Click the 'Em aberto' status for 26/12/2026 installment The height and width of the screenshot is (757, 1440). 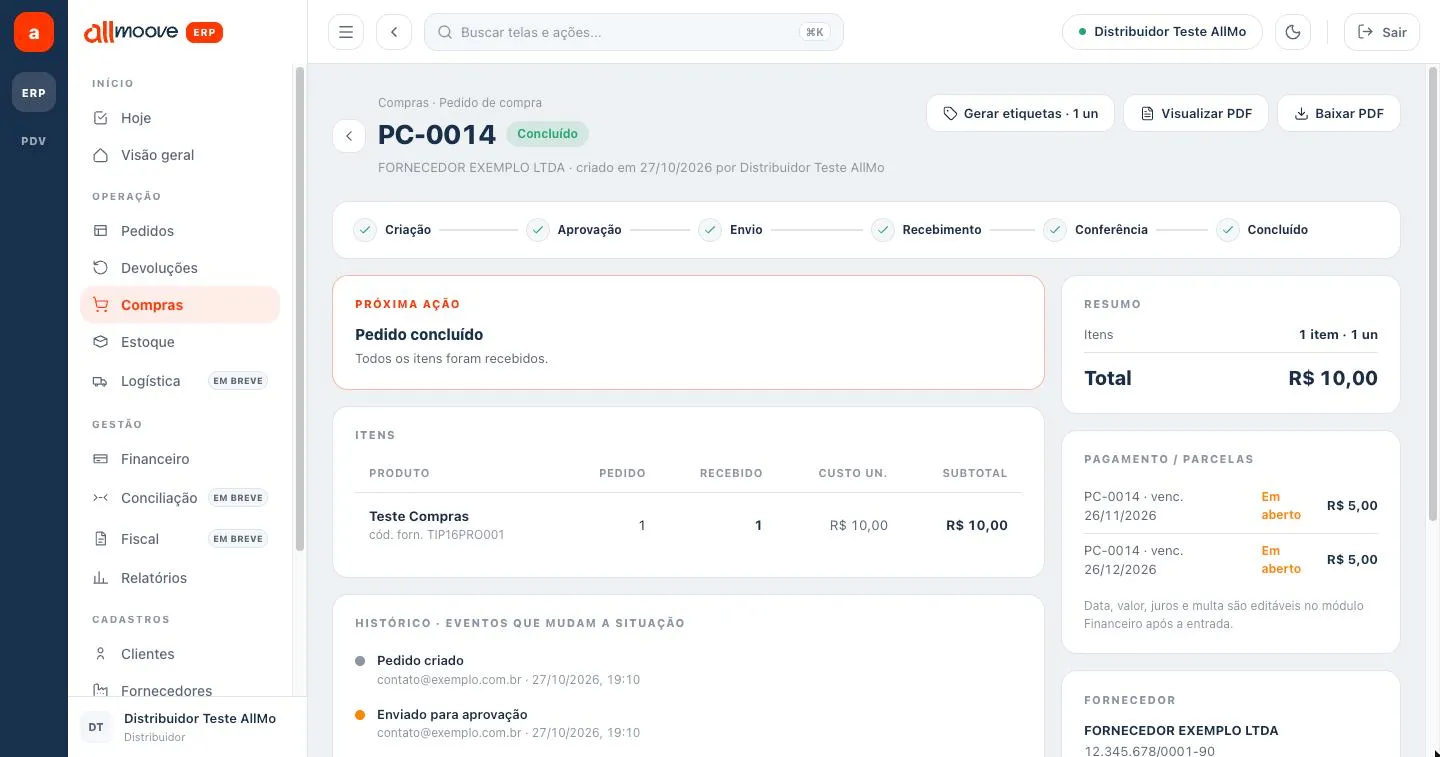pyautogui.click(x=1281, y=560)
